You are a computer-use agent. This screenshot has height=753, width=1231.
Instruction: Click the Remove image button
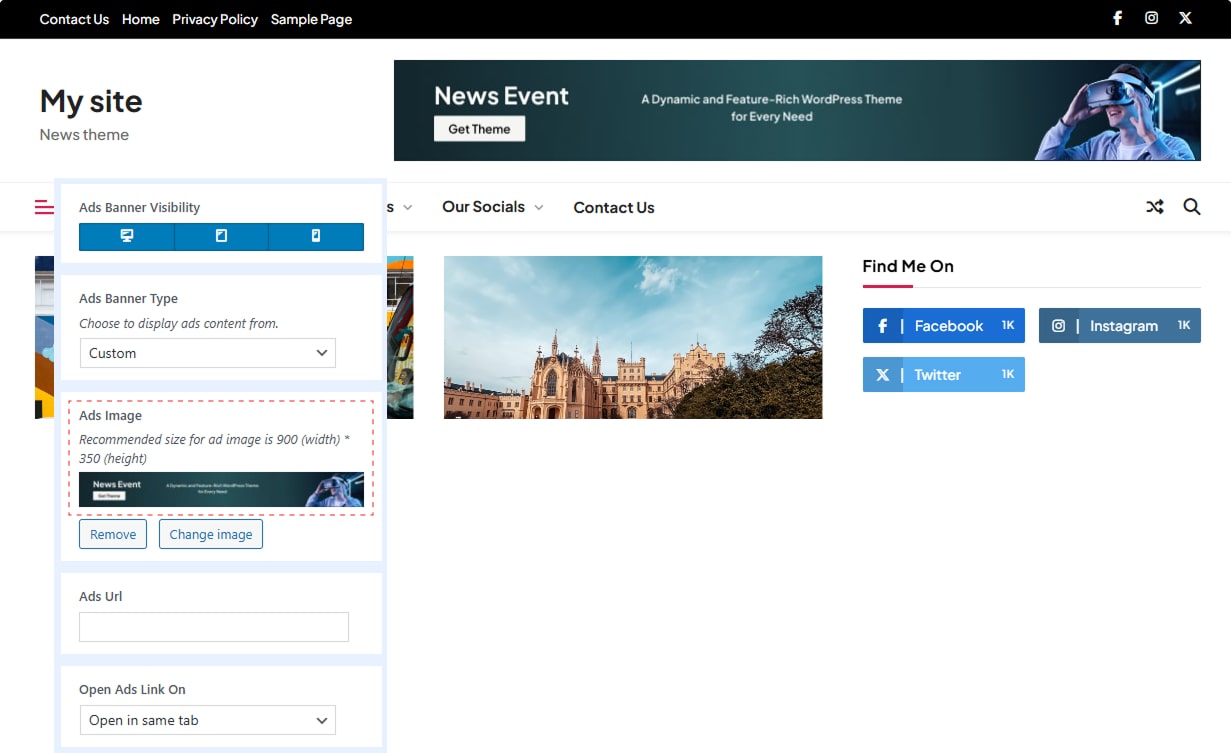tap(113, 534)
